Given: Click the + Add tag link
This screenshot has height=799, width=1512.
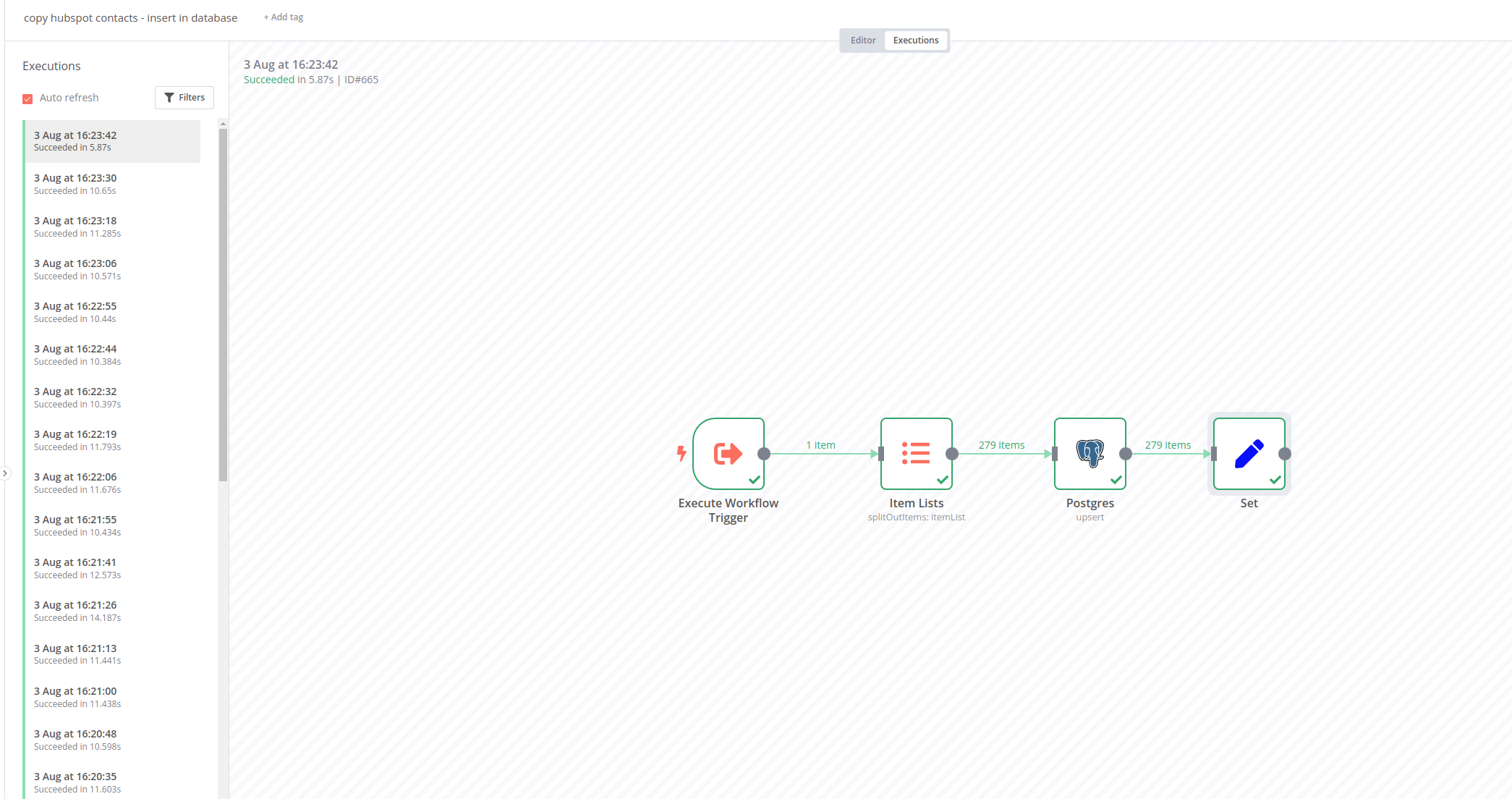Looking at the screenshot, I should [x=284, y=17].
